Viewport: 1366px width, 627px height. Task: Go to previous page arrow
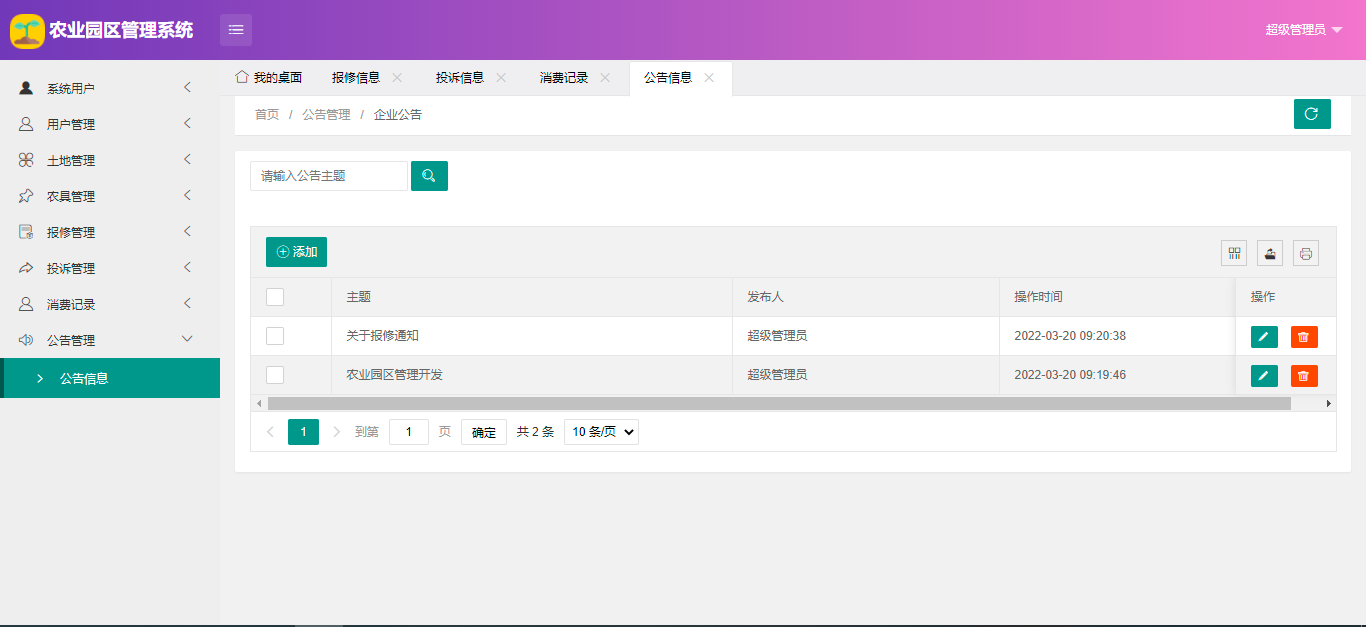pyautogui.click(x=270, y=432)
